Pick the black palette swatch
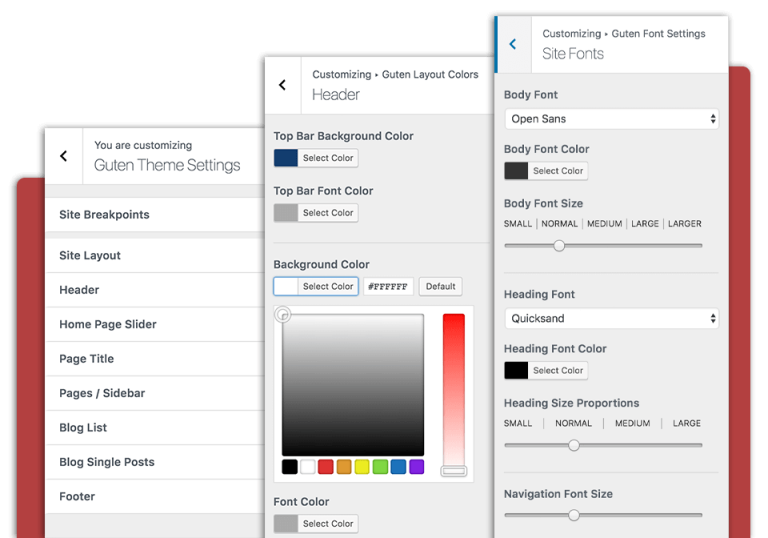Image resolution: width=768 pixels, height=538 pixels. [x=289, y=466]
